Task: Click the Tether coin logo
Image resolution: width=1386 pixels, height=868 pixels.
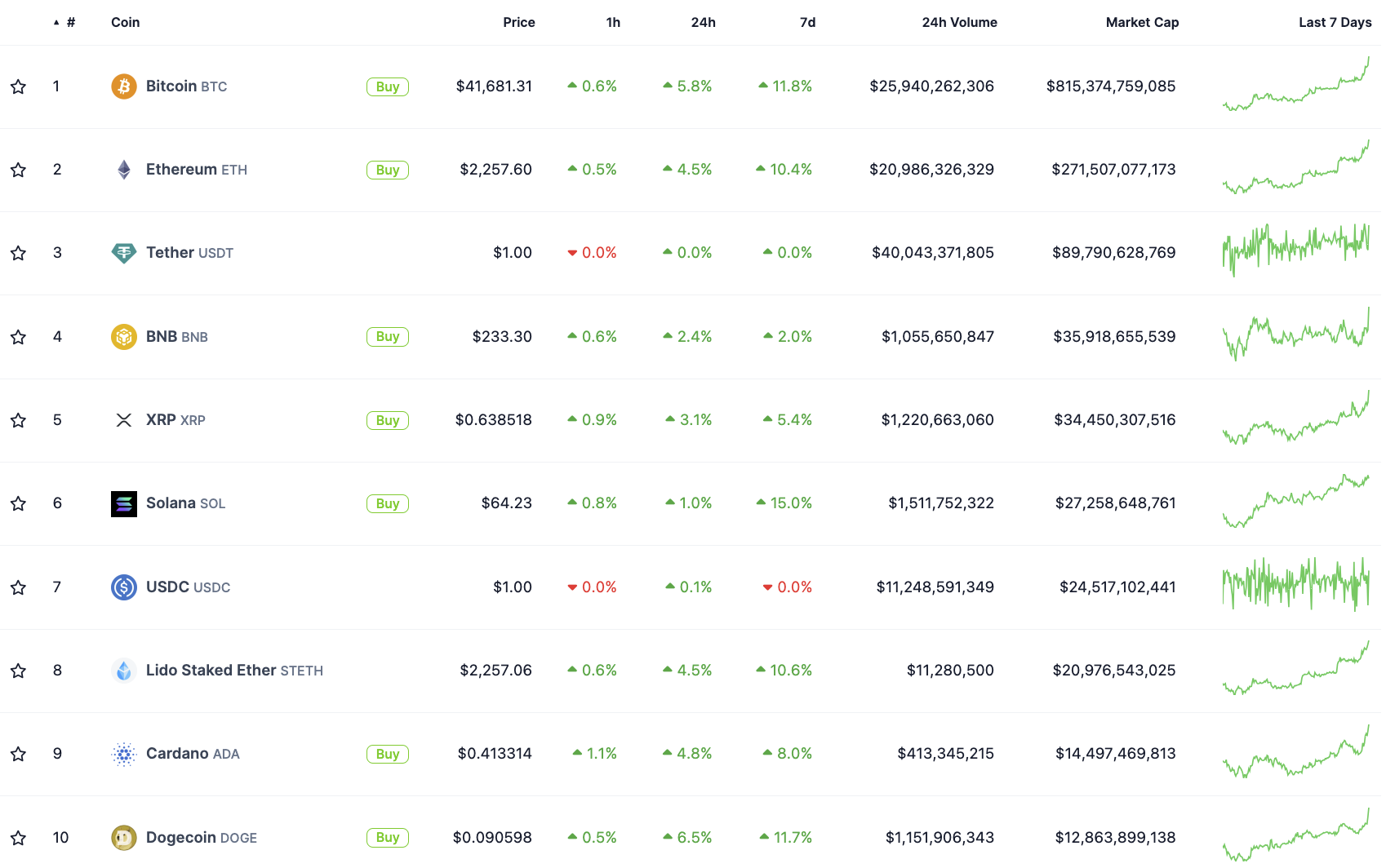Action: pyautogui.click(x=124, y=253)
